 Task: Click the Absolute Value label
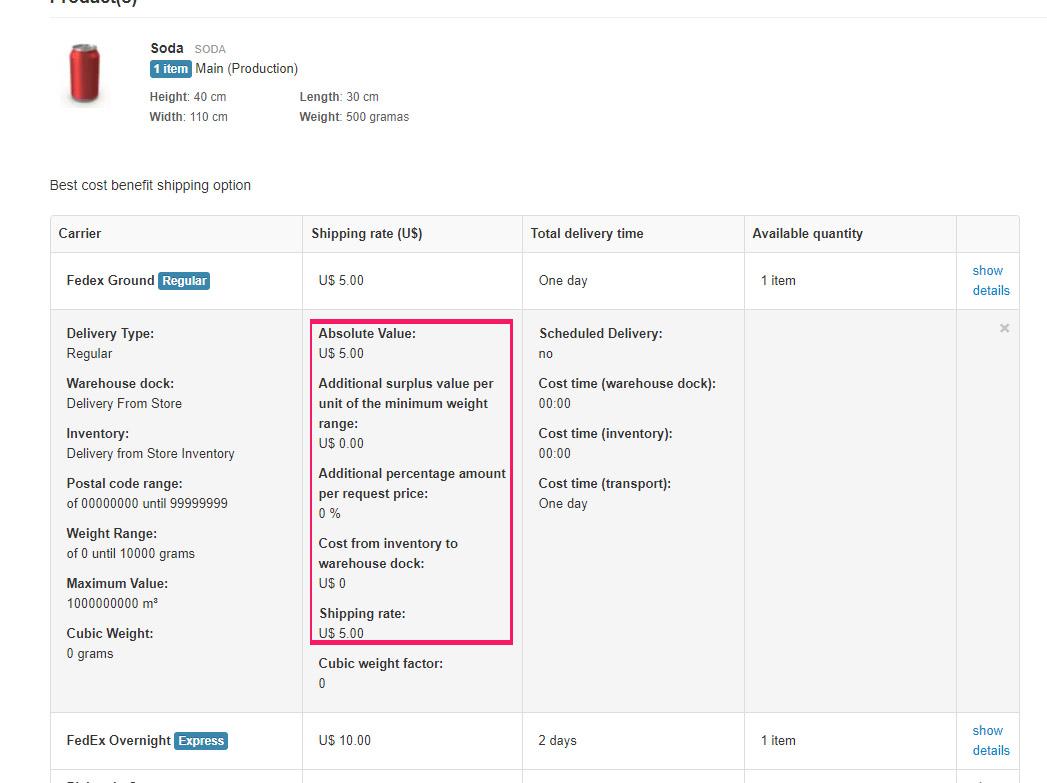tap(367, 333)
